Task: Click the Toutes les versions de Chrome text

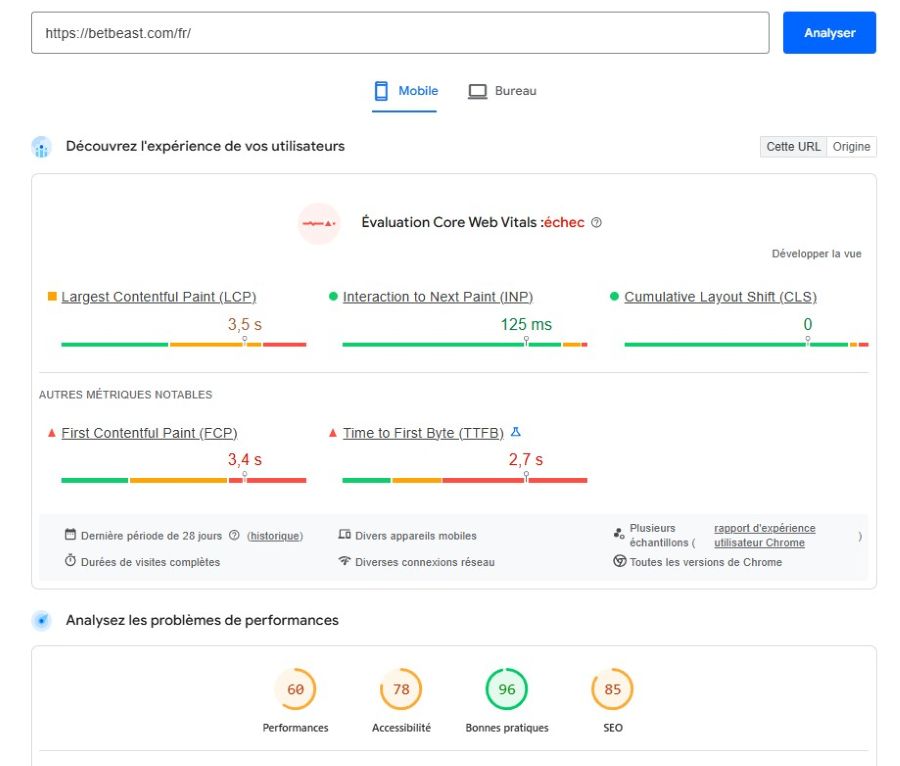Action: tap(706, 562)
